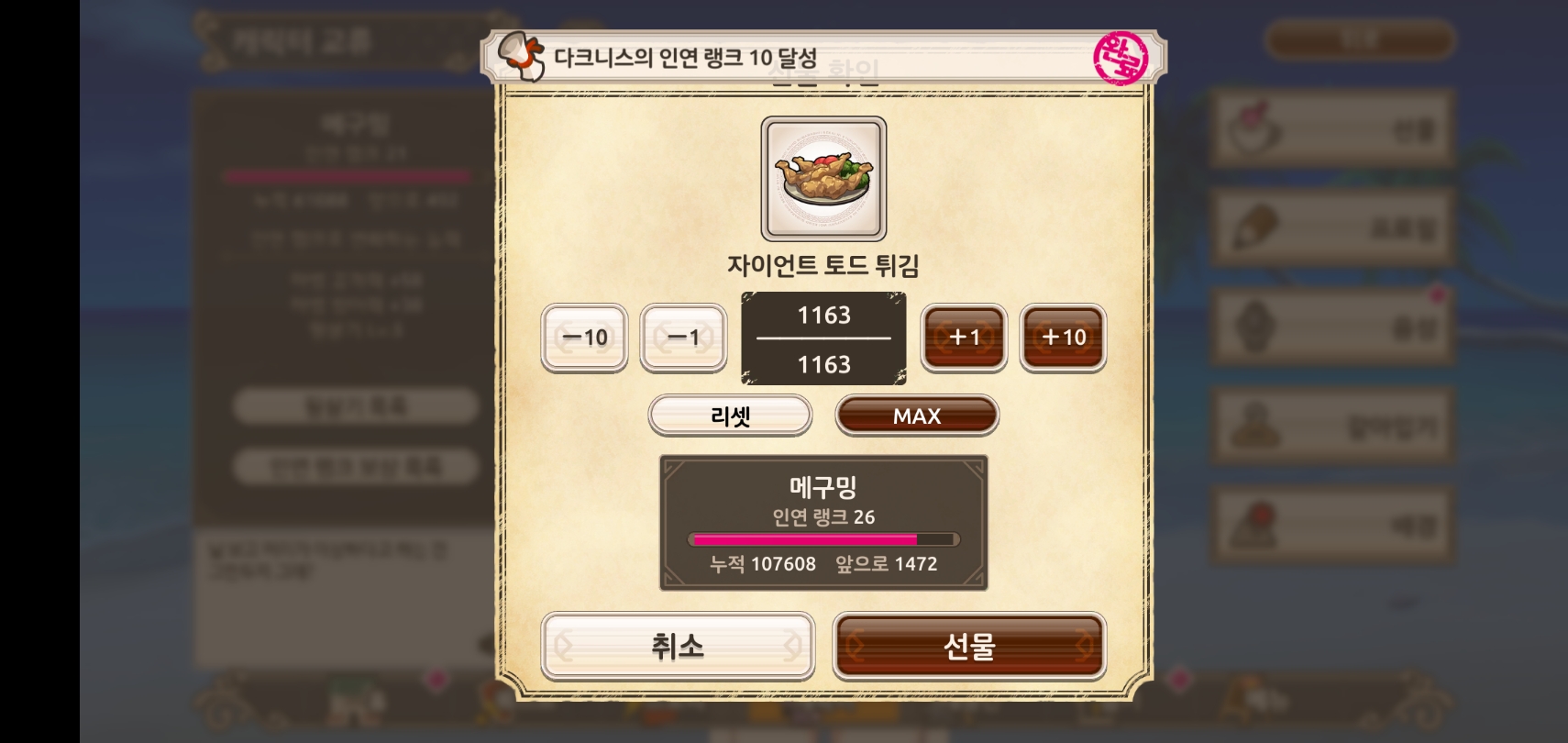Cancel with the 취소 button
1568x743 pixels.
pyautogui.click(x=678, y=647)
